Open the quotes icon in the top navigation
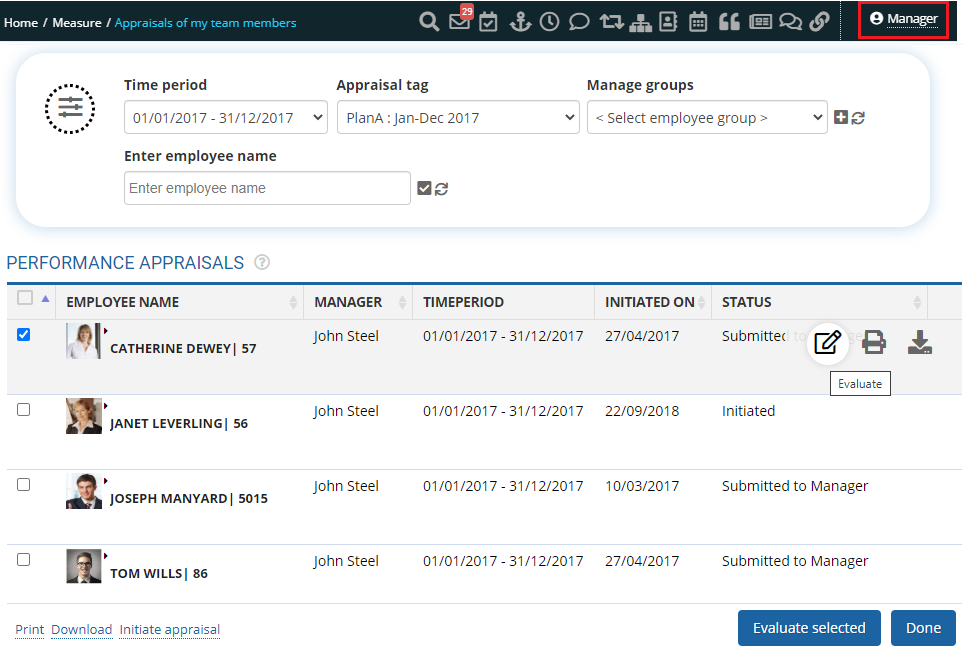This screenshot has height=657, width=964. 730,21
